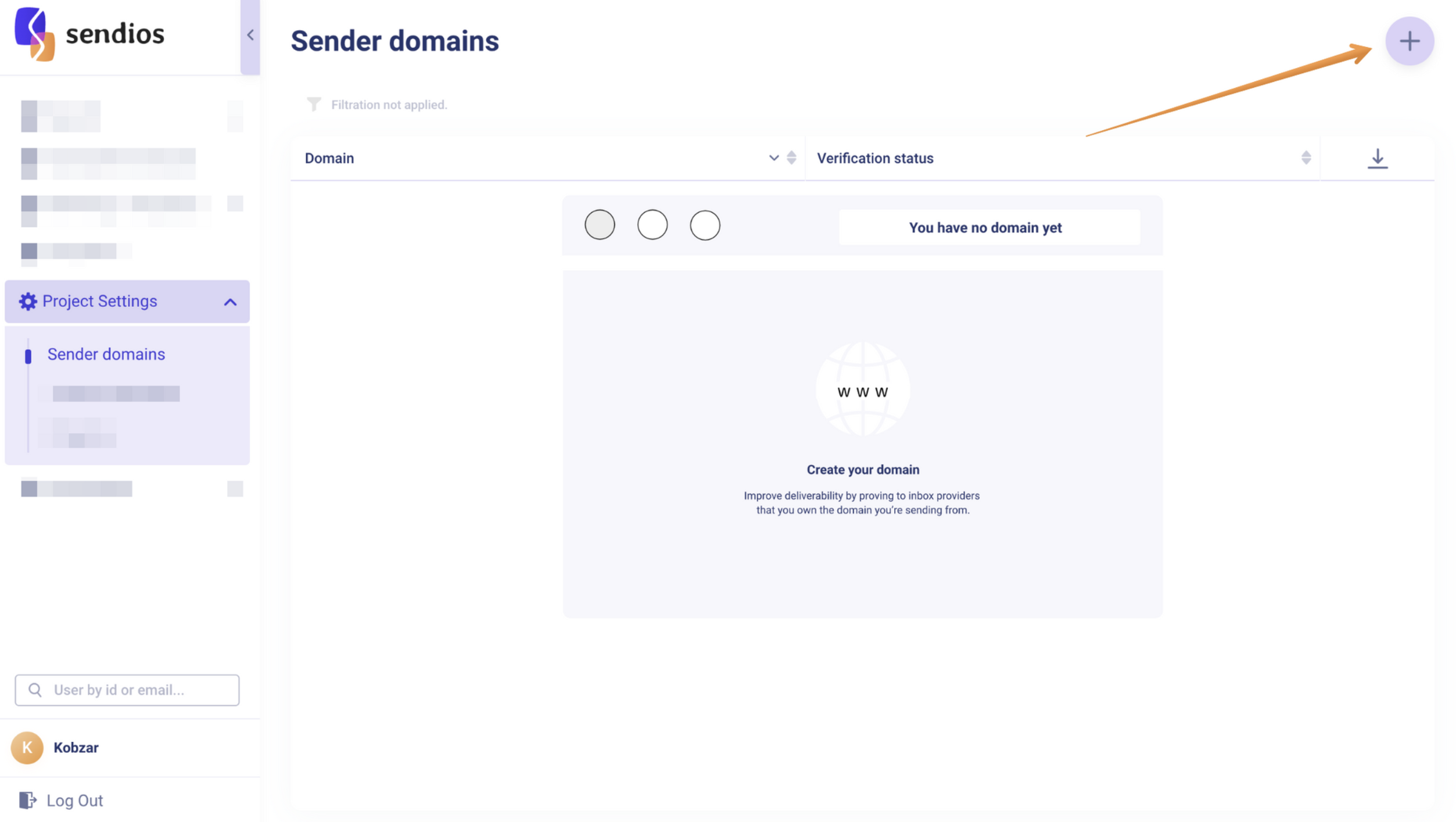Open the Sender domains menu item
The image size is (1456, 822).
point(106,354)
